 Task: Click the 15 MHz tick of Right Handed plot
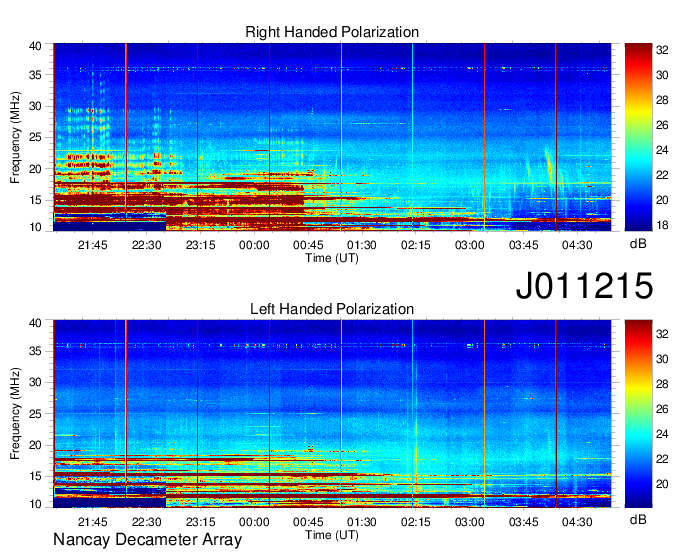[x=36, y=200]
